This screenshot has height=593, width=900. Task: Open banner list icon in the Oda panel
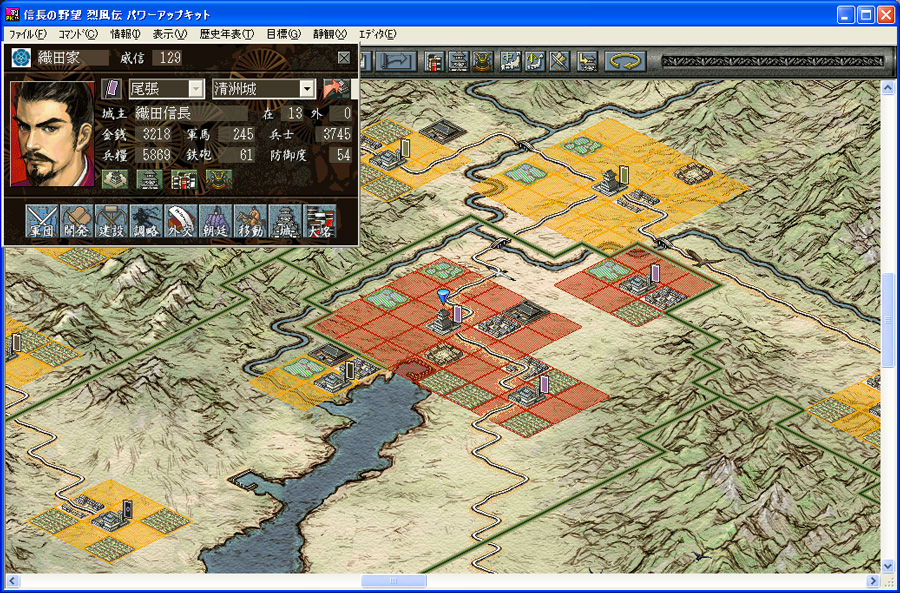(184, 179)
